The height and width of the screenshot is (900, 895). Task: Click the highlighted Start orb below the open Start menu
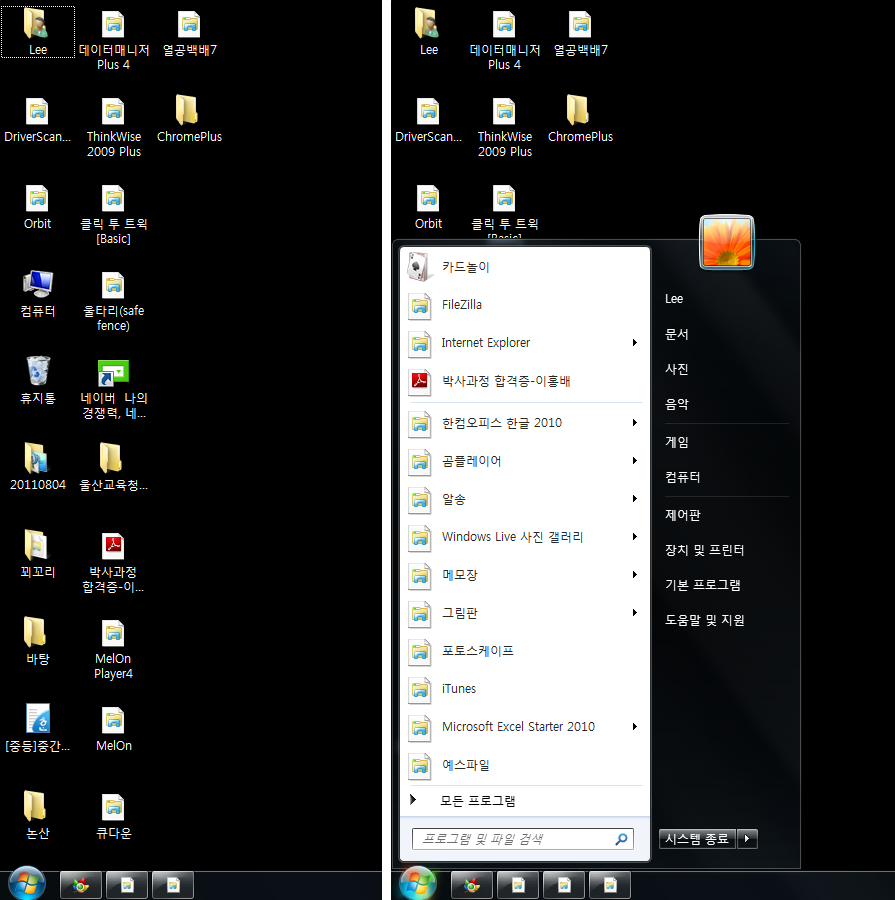tap(417, 883)
